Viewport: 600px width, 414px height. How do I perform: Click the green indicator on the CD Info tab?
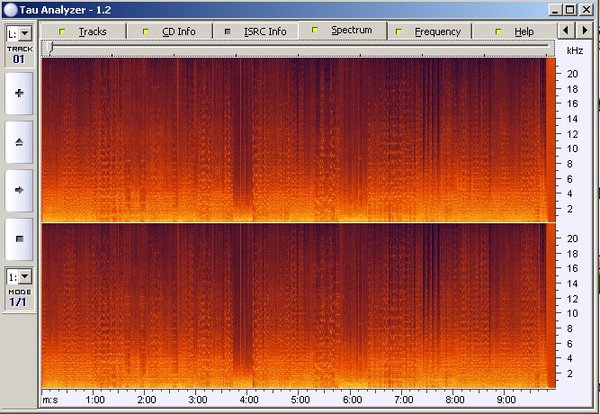coord(145,31)
